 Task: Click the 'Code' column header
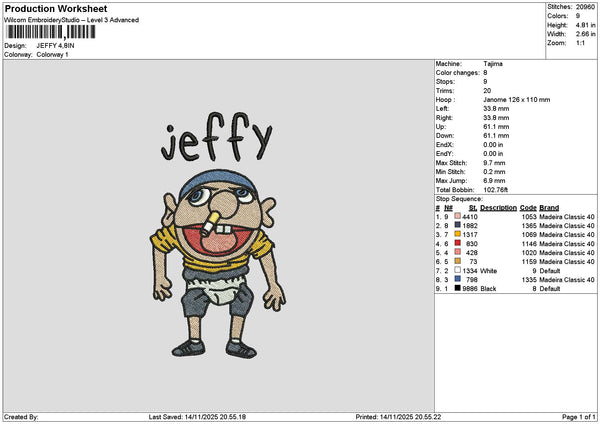(528, 208)
